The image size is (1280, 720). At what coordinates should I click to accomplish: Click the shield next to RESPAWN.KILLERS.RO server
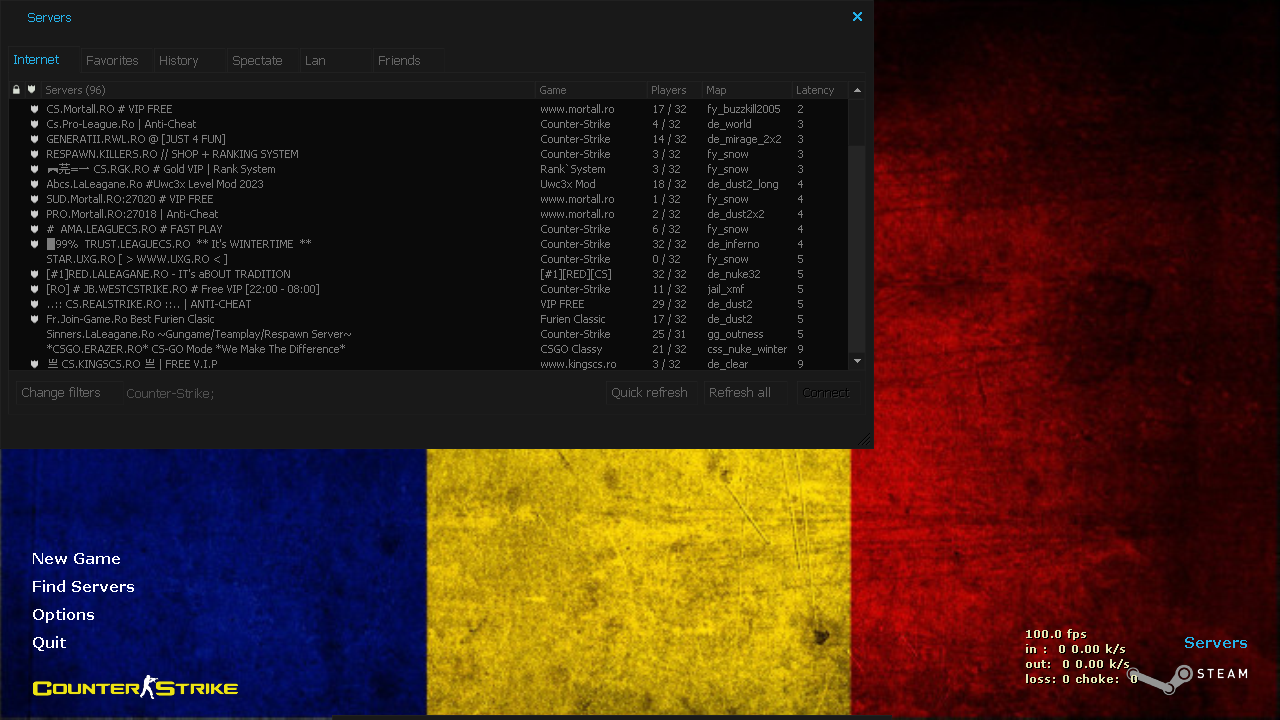tap(34, 154)
